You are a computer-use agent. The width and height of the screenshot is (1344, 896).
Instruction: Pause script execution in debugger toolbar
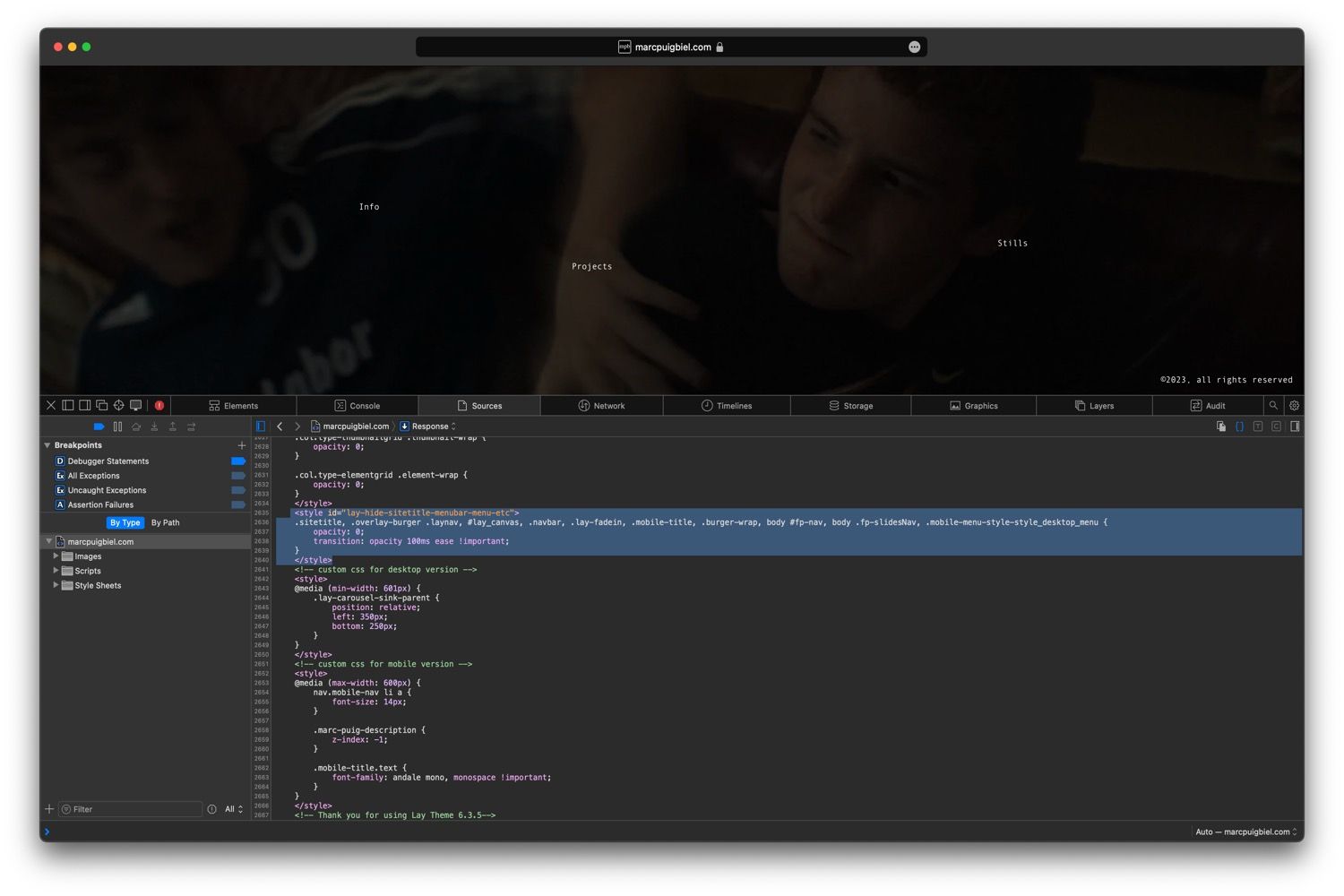pyautogui.click(x=117, y=427)
